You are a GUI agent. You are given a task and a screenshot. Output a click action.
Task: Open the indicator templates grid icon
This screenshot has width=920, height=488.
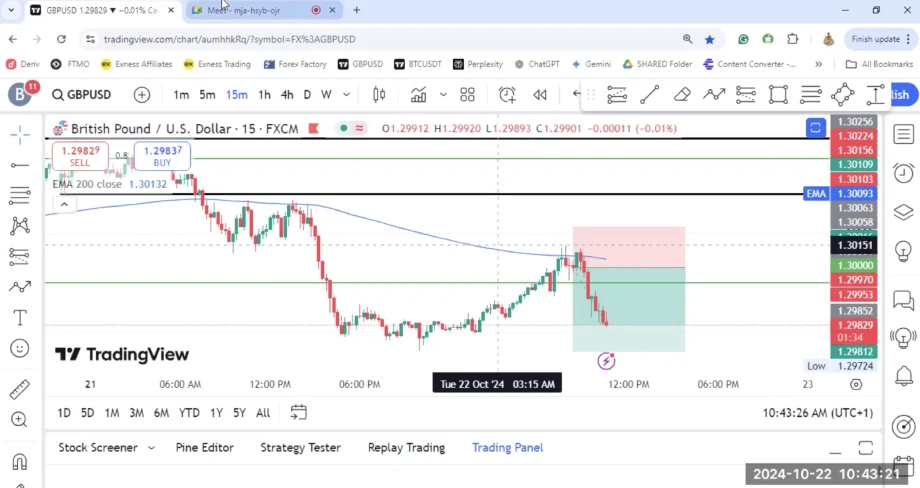(468, 94)
